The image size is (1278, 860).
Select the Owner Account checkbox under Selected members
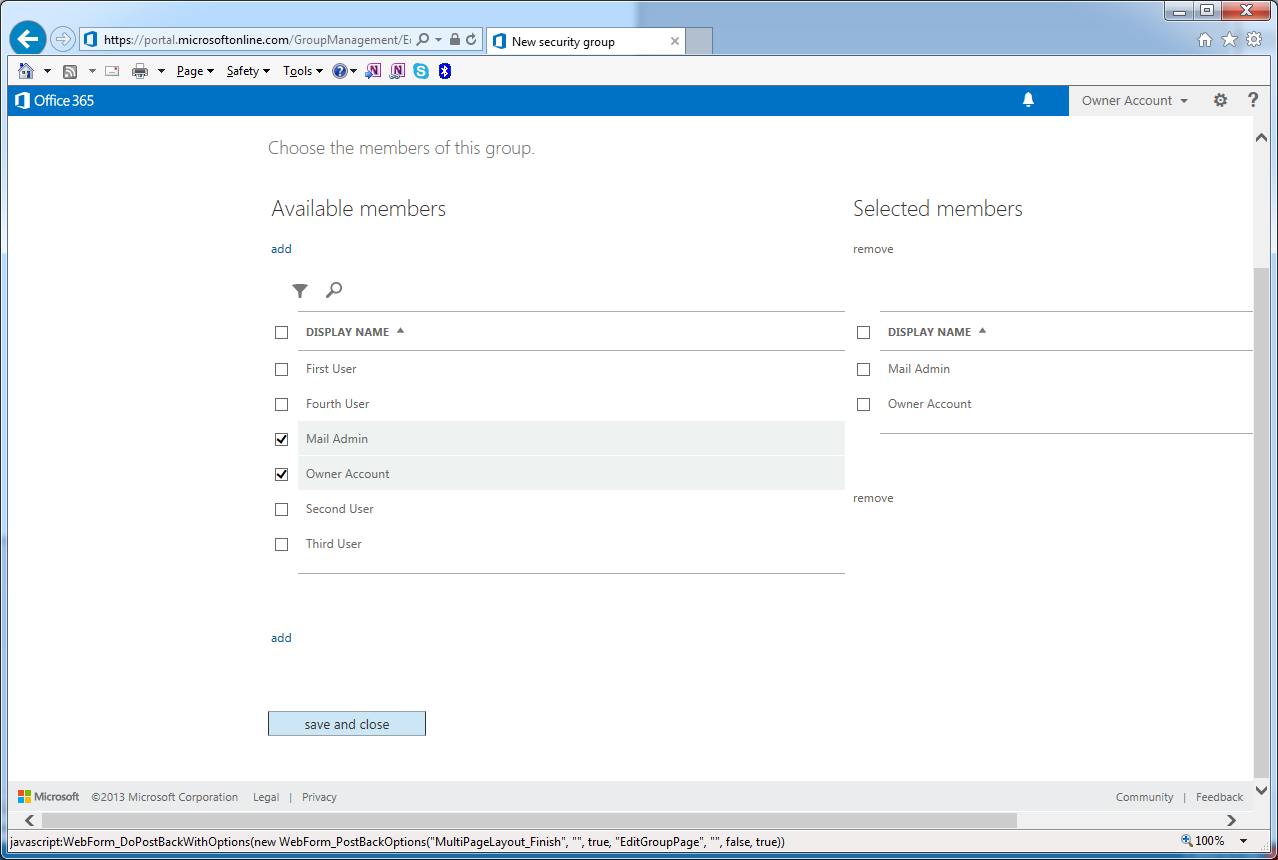point(863,404)
